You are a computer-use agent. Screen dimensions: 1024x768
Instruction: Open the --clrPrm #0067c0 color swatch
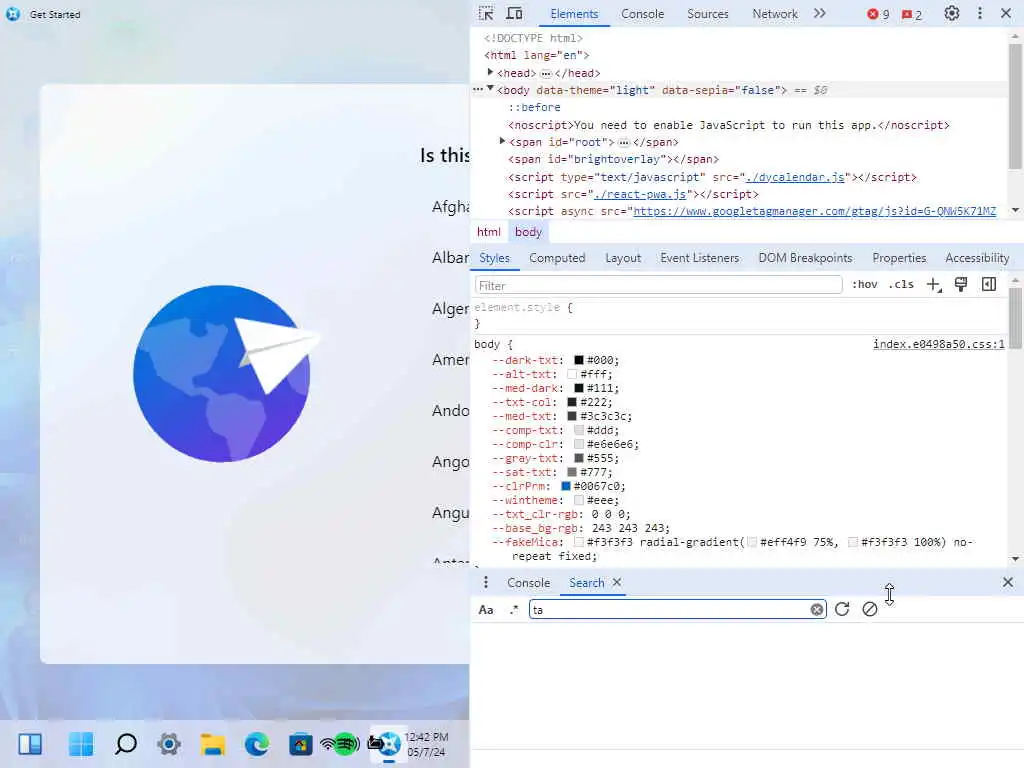[x=566, y=487]
